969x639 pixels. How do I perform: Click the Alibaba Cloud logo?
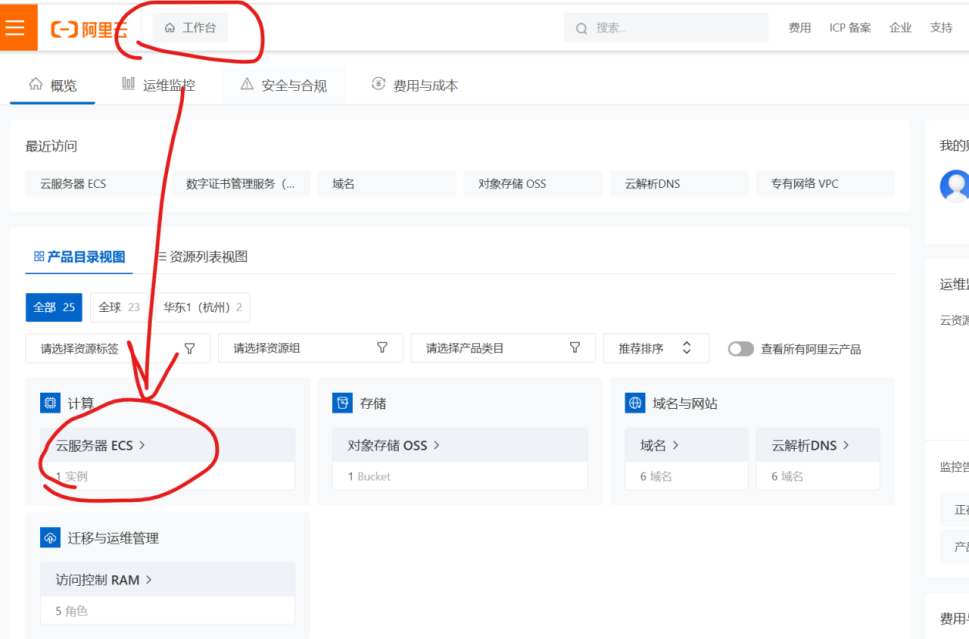[x=90, y=29]
